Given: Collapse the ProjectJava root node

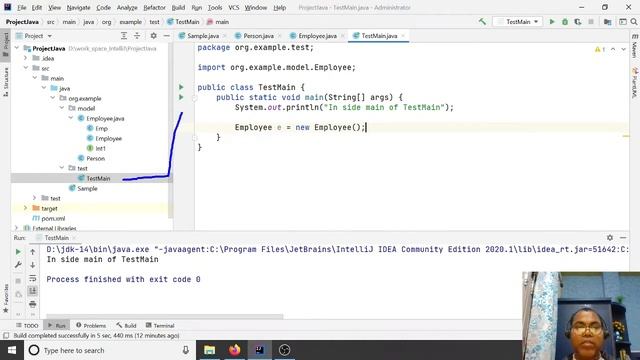Looking at the screenshot, I should tap(17, 48).
